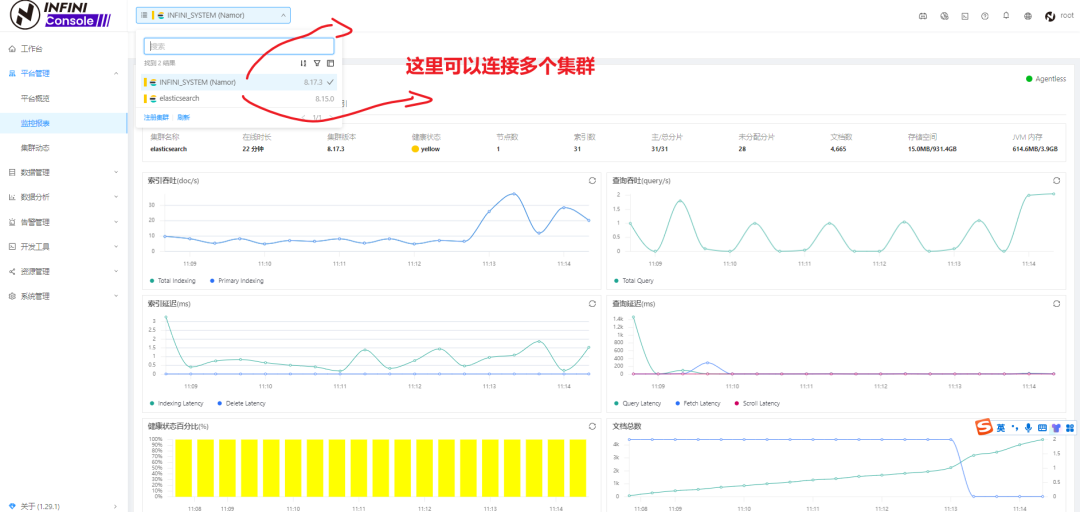Open the Sogou soft keyboard icon

coord(1042,428)
